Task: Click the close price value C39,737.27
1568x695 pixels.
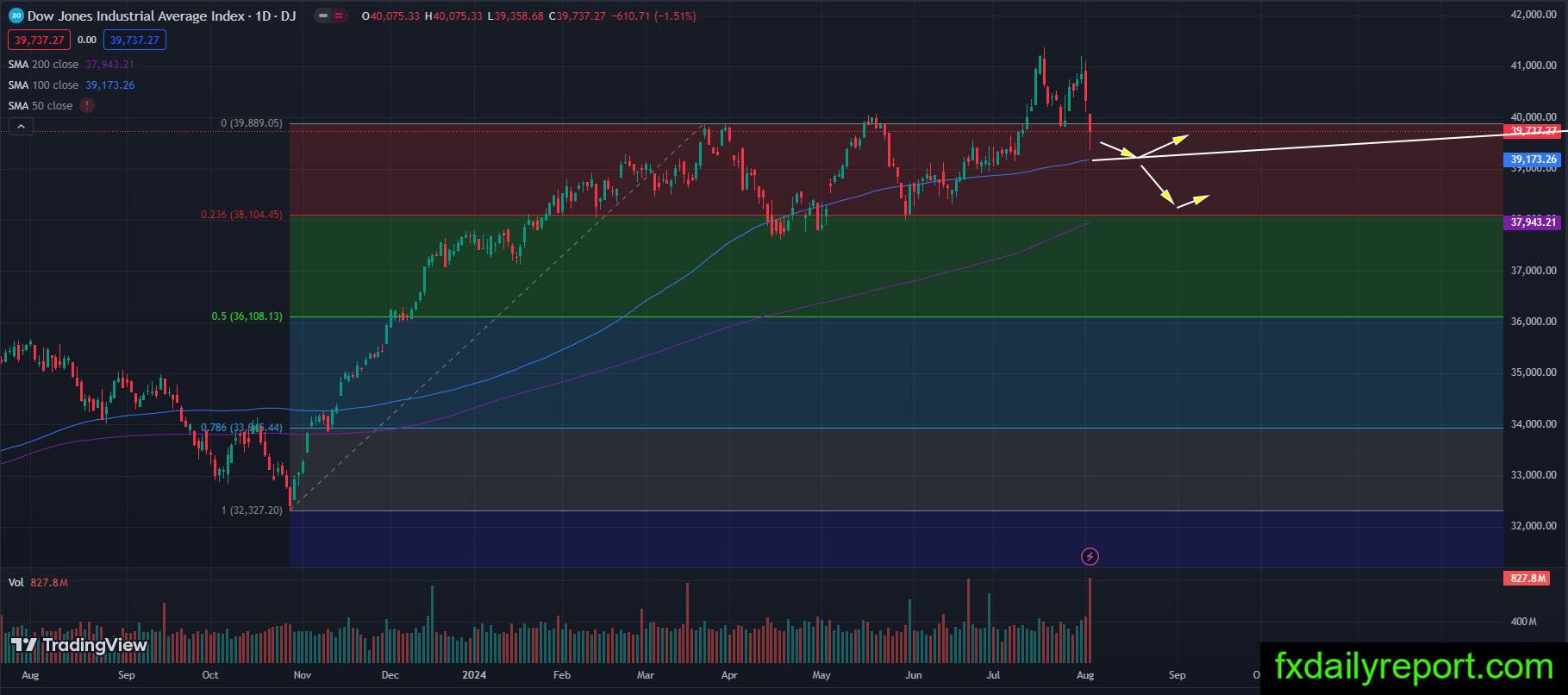Action: [x=578, y=16]
